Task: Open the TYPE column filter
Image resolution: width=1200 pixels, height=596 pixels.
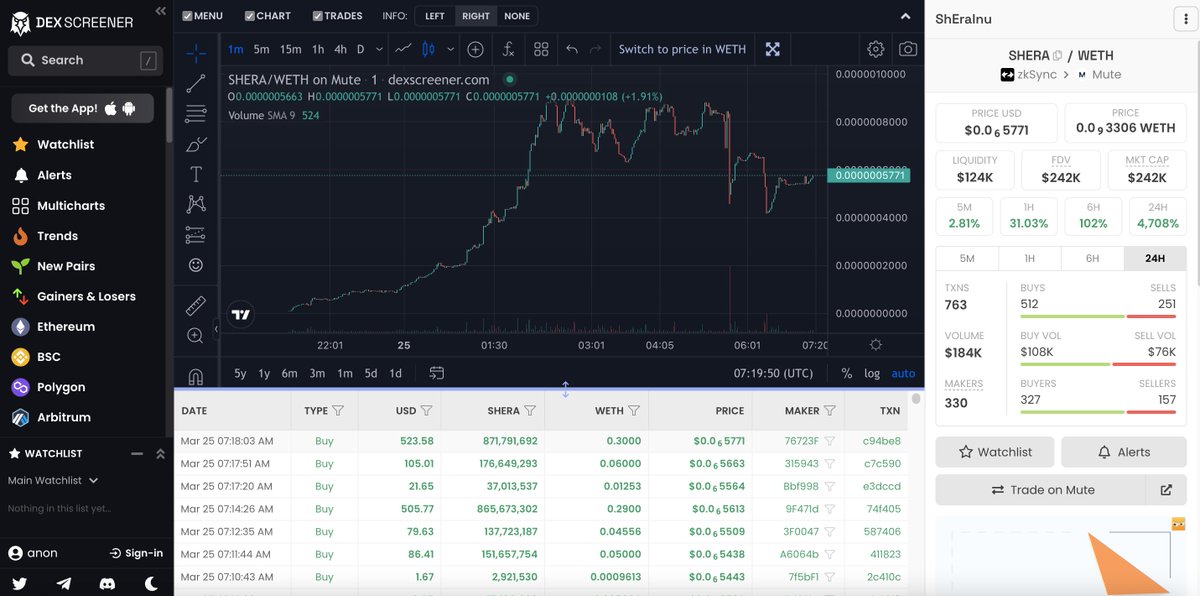Action: coord(338,410)
